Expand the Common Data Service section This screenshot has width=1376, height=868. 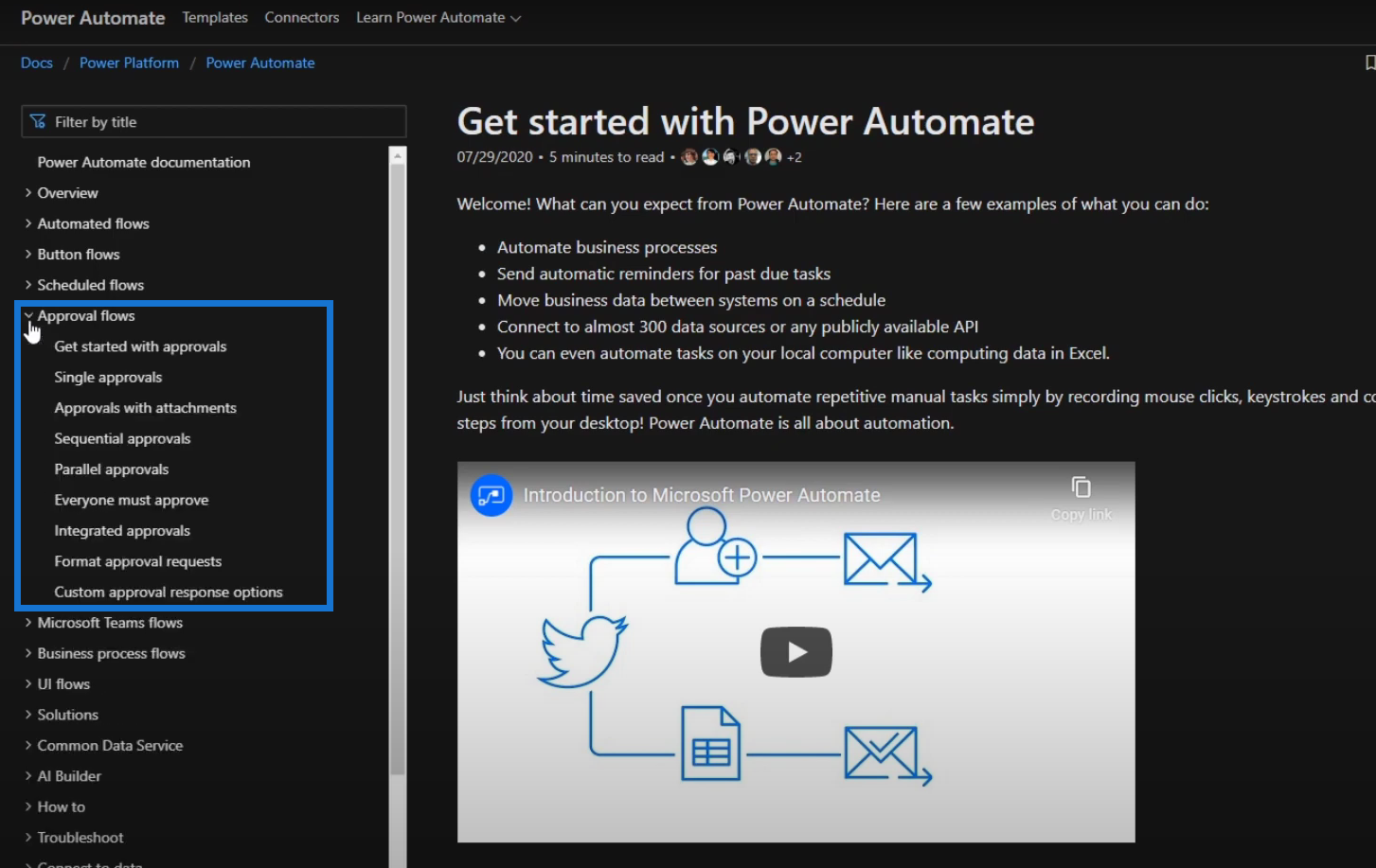(x=110, y=745)
